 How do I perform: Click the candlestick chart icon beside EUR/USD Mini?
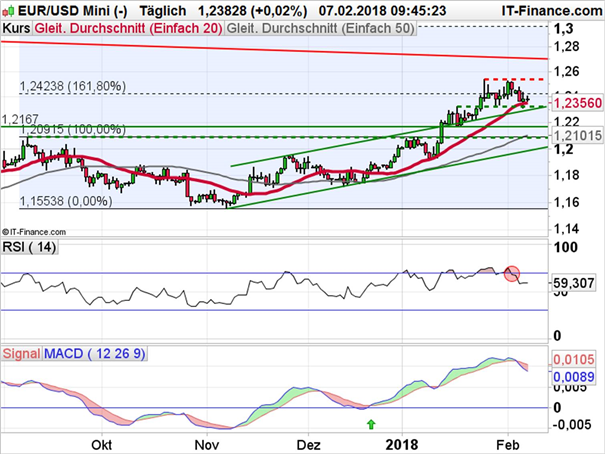pos(8,11)
